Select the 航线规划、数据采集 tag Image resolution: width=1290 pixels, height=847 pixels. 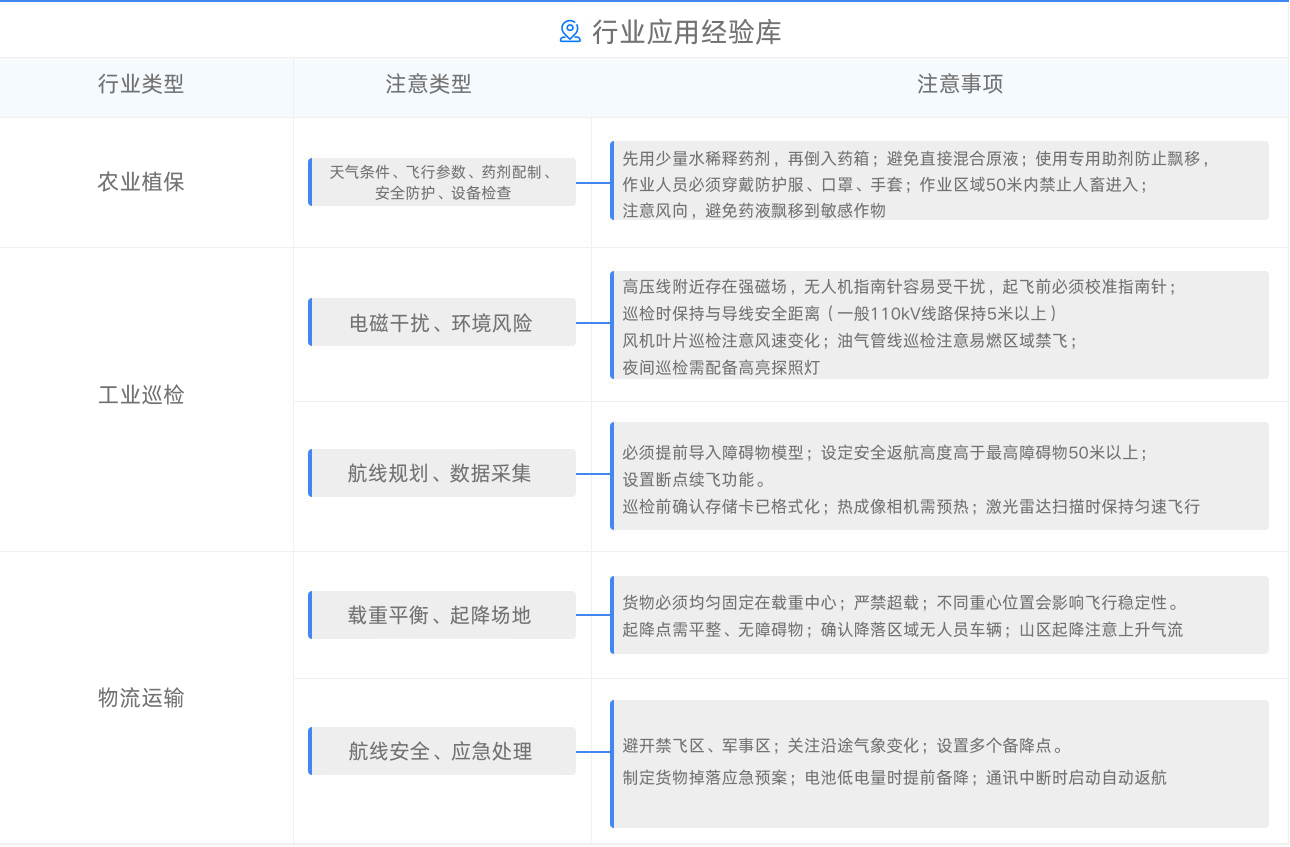pos(442,473)
